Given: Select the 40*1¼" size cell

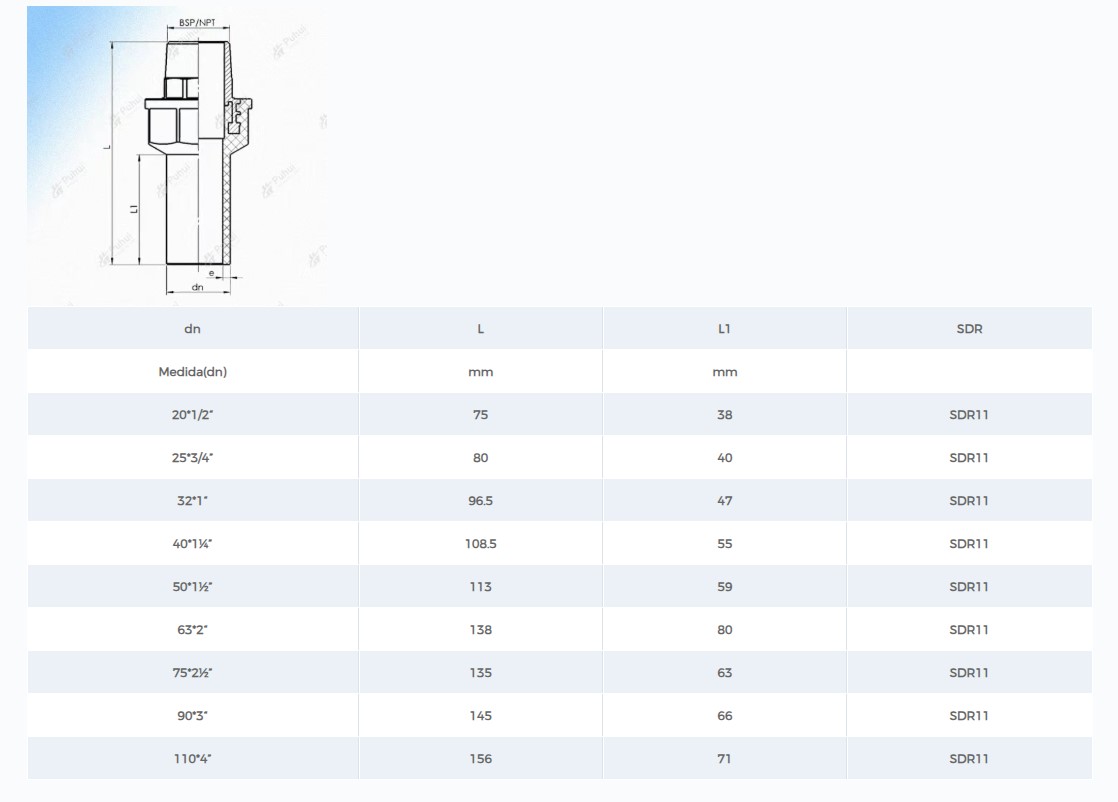Looking at the screenshot, I should click(193, 544).
